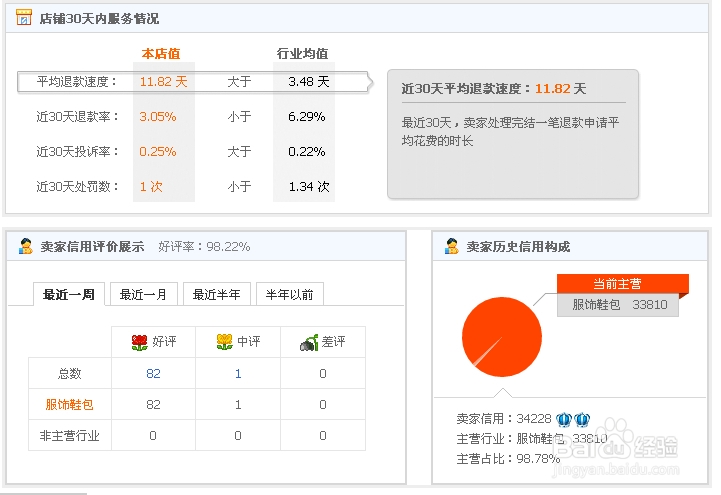
Task: Click the orange pie chart segment
Action: coord(502,337)
